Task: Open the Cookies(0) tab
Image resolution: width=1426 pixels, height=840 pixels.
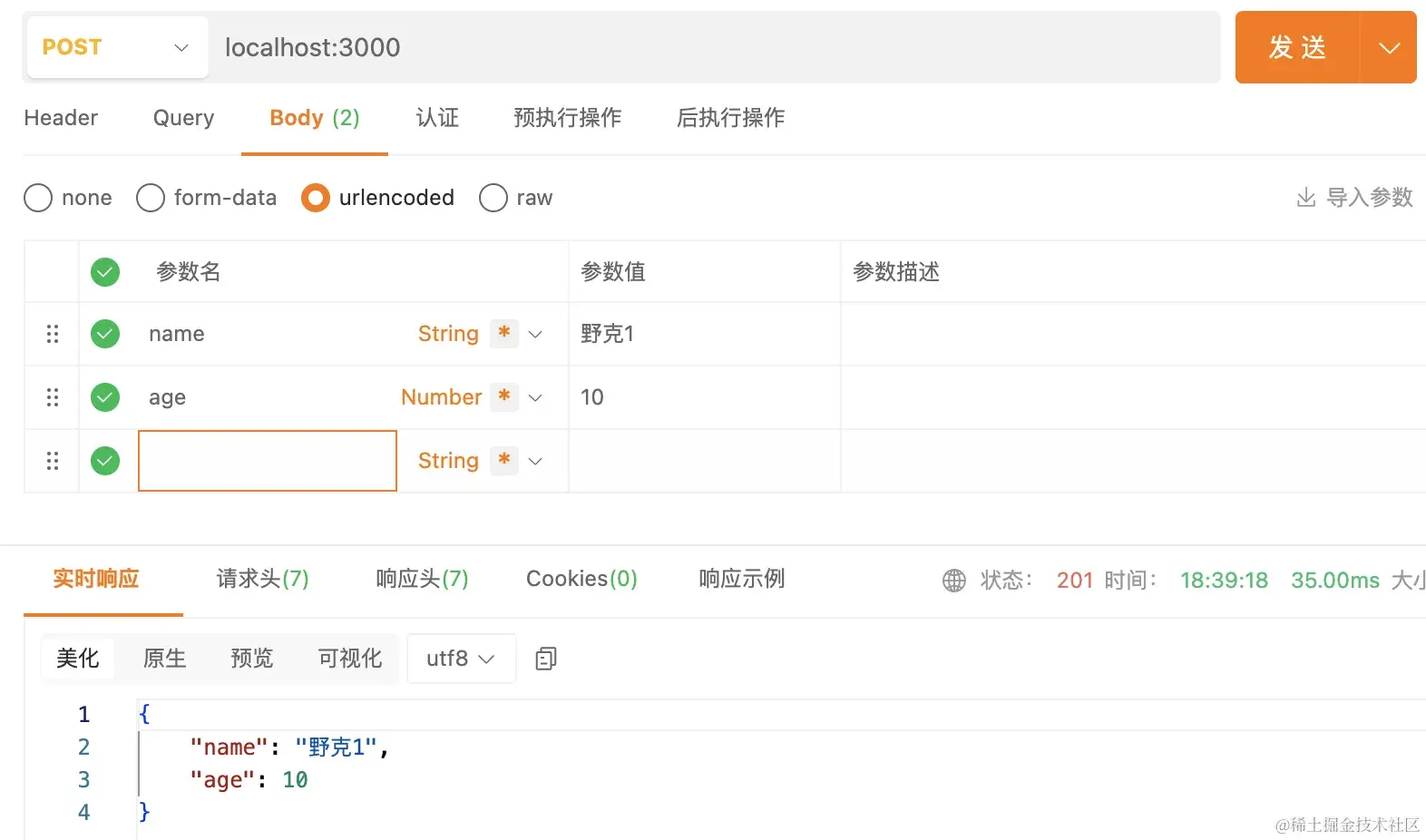Action: pos(581,579)
